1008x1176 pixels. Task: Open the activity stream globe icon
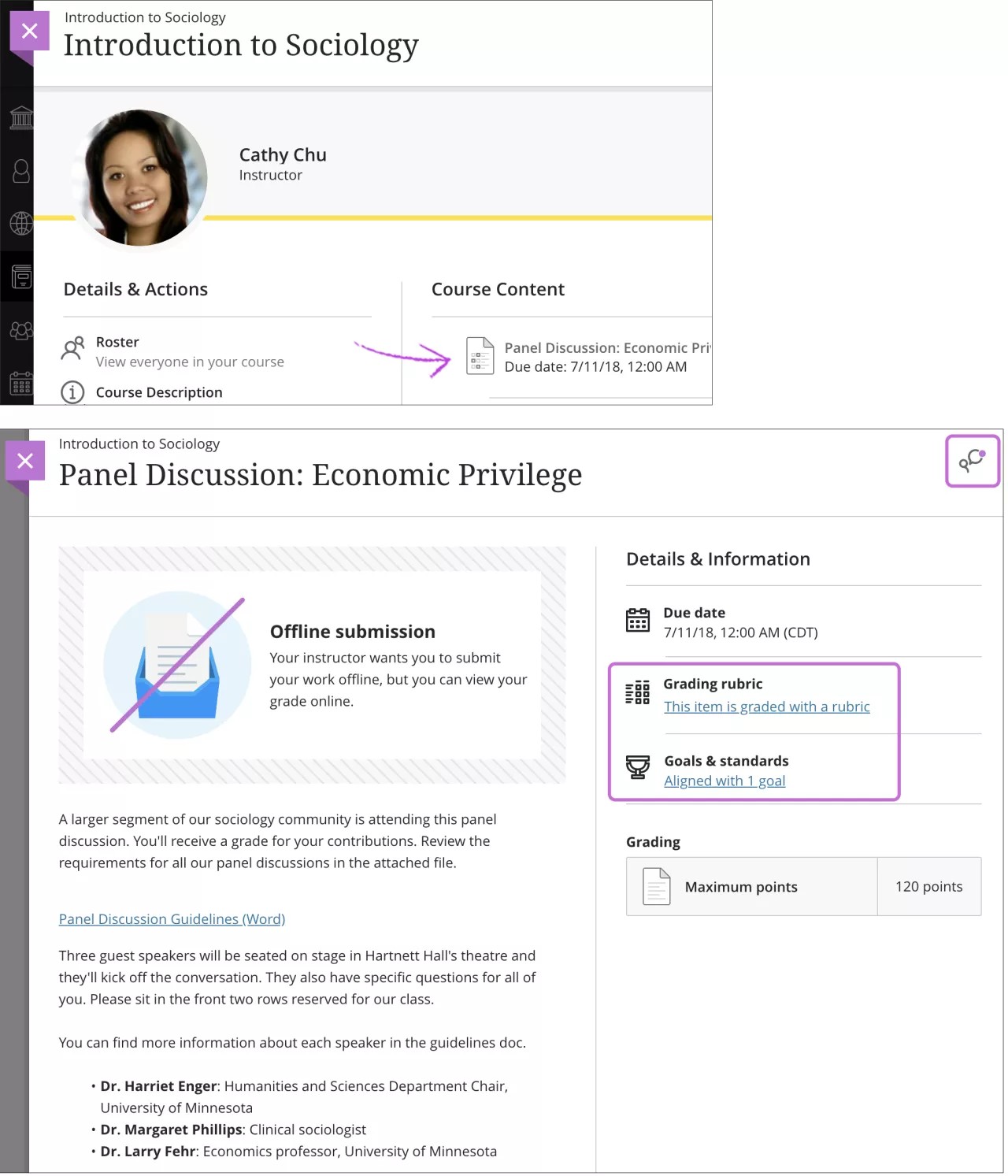(21, 223)
